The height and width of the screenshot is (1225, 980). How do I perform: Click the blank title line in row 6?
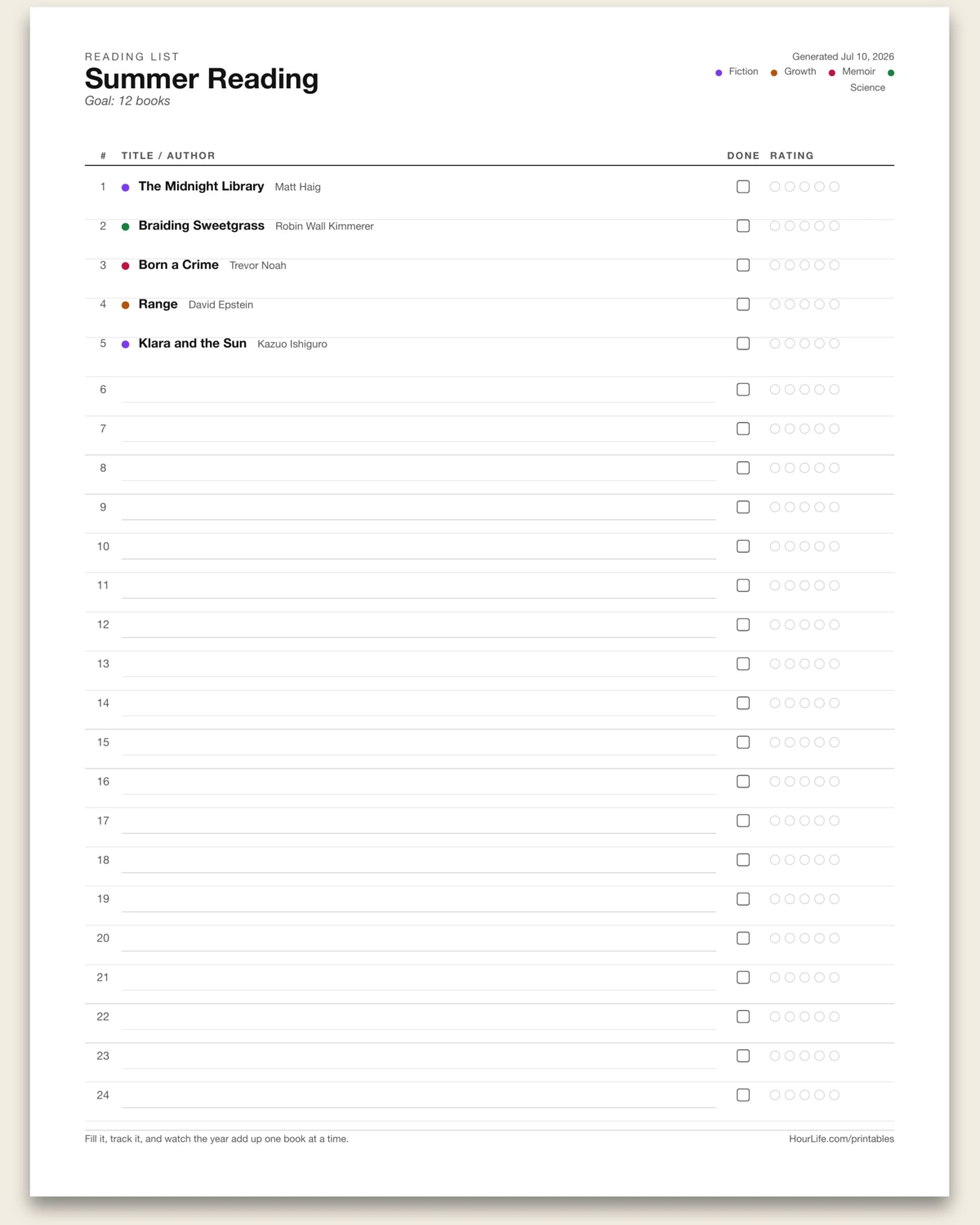click(x=419, y=392)
